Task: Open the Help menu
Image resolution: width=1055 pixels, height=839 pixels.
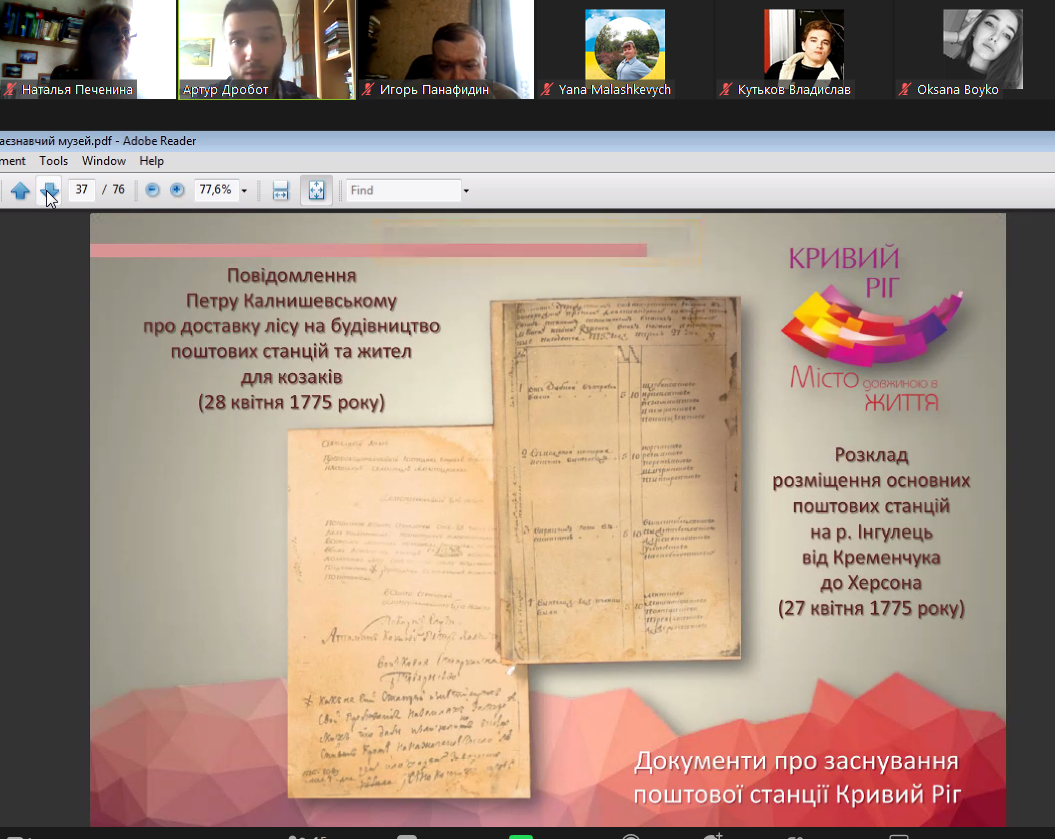Action: [152, 161]
